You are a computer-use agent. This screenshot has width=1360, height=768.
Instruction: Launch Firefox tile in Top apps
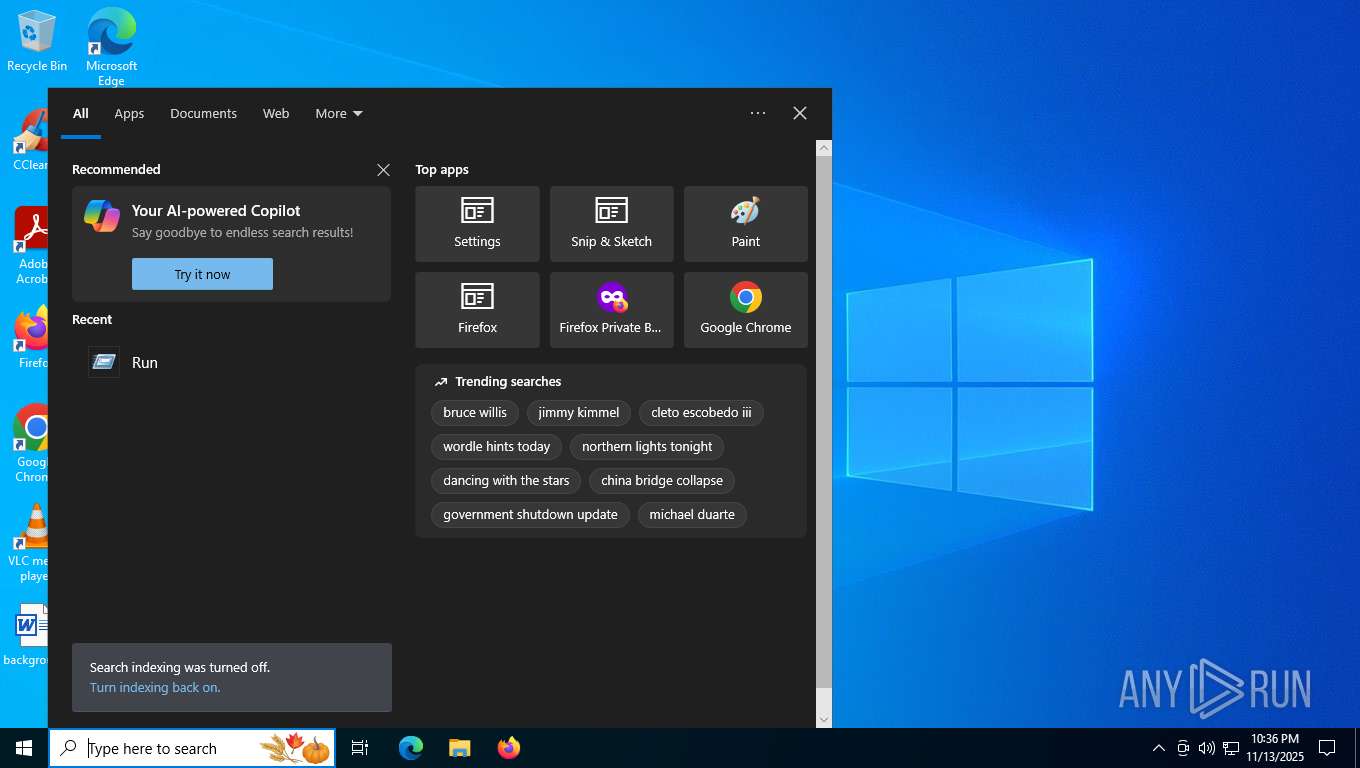pyautogui.click(x=477, y=310)
